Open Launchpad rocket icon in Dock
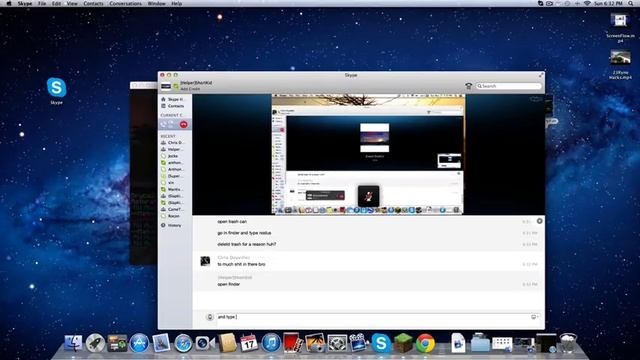 (95, 343)
